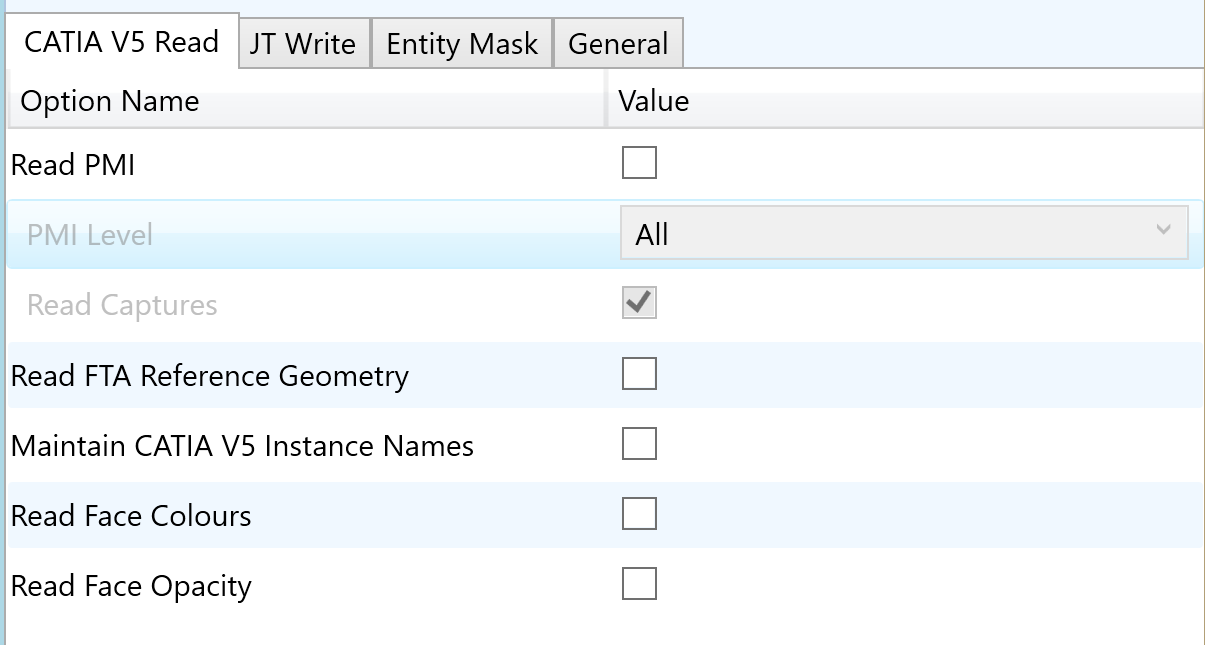Tick the Read Face Colours checkbox
This screenshot has height=645, width=1205.
tap(639, 513)
